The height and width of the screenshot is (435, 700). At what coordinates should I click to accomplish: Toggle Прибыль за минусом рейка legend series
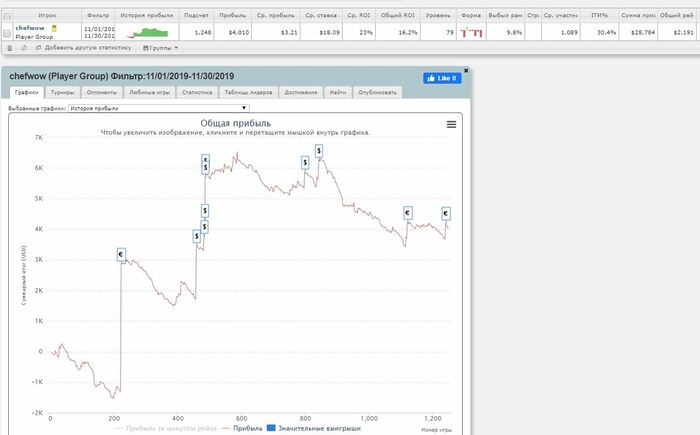(x=165, y=428)
